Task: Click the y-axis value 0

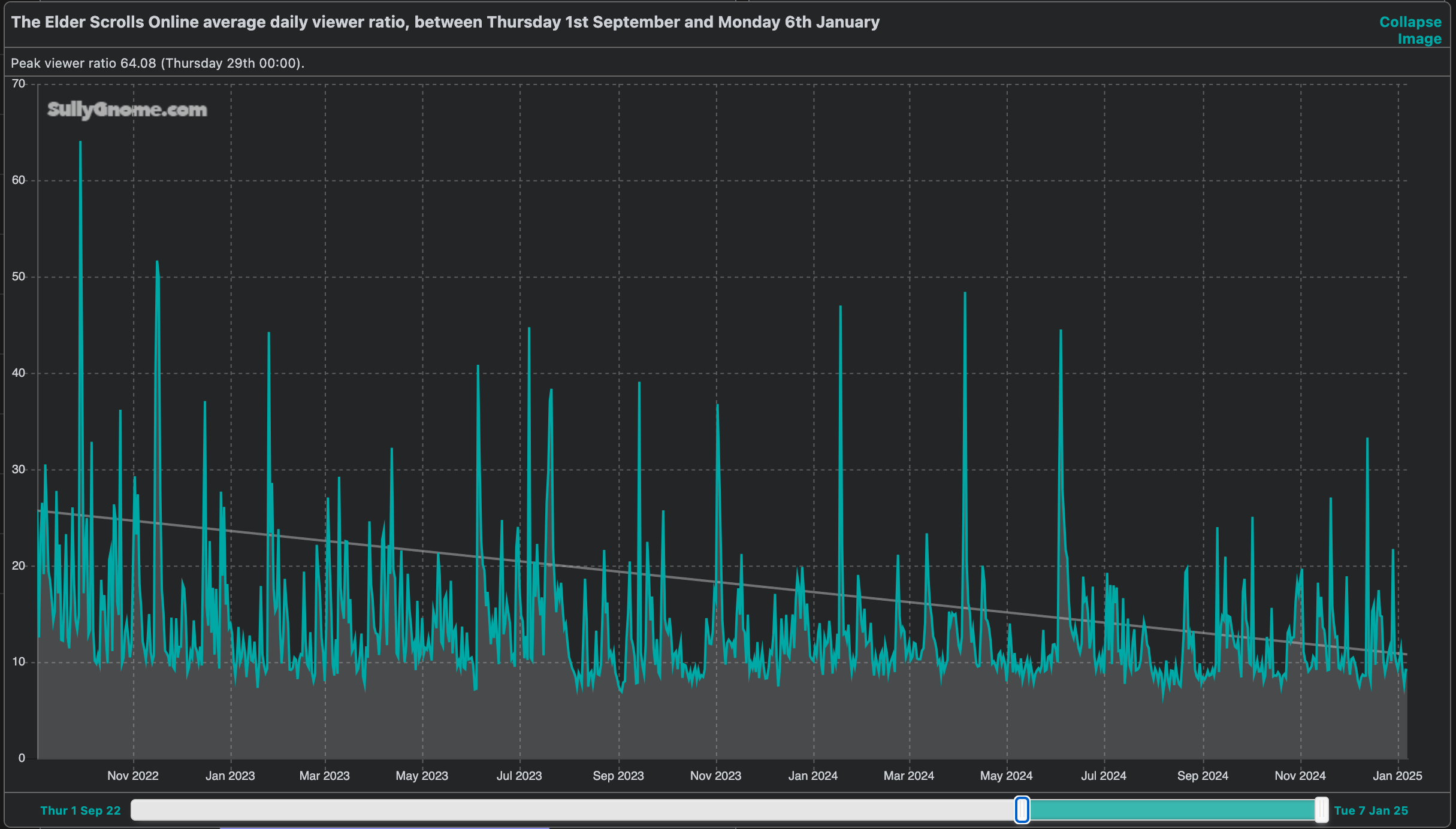Action: [x=22, y=758]
